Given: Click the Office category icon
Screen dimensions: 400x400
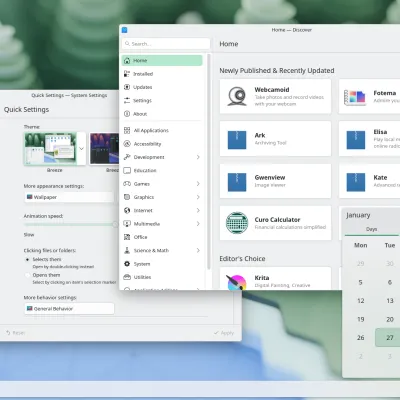Looking at the screenshot, I should coord(127,237).
